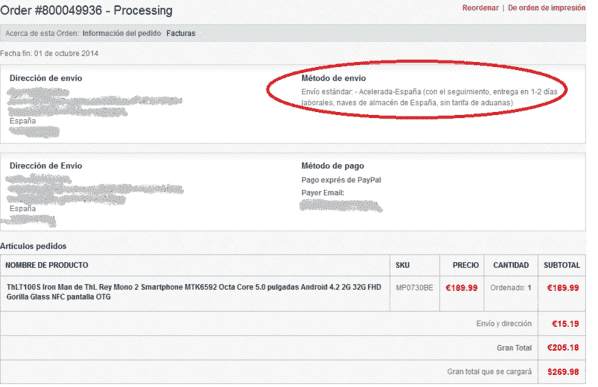598x387 pixels.
Task: Click the Método de envío heading
Action: 333,78
